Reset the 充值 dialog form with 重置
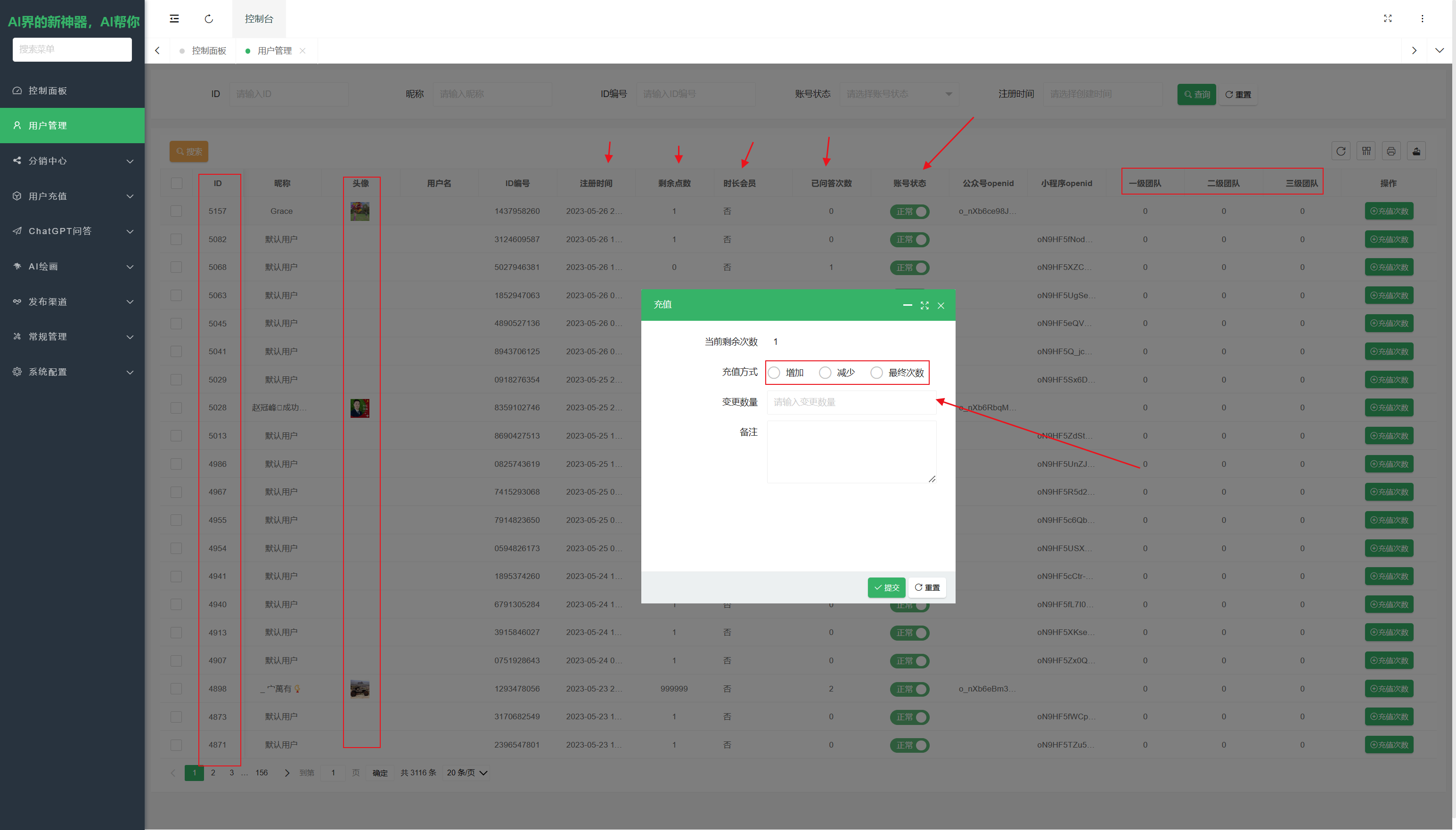Image resolution: width=1456 pixels, height=830 pixels. click(927, 588)
